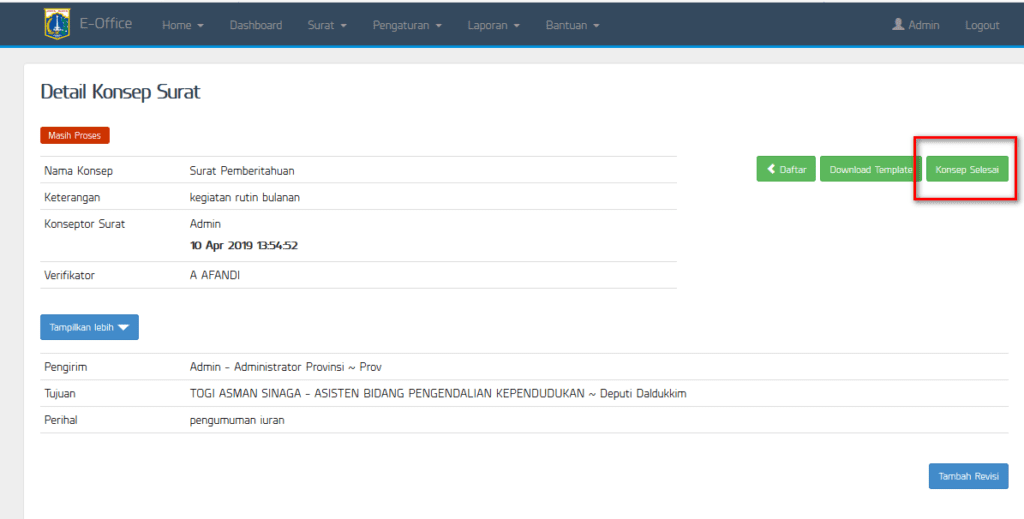1024x519 pixels.
Task: Click the Masih Proses status badge
Action: click(75, 135)
